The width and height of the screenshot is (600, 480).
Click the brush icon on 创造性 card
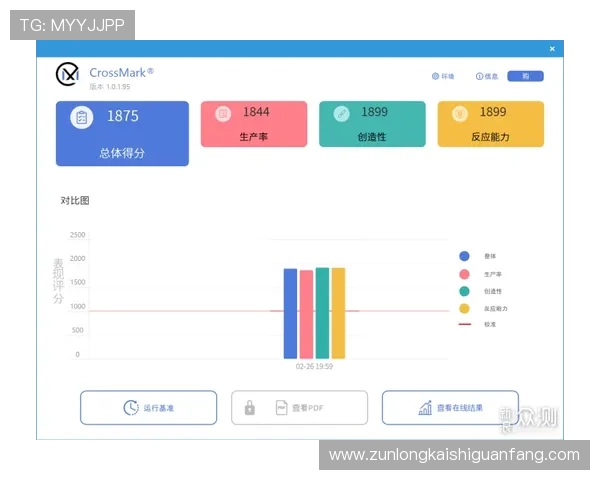tap(341, 113)
